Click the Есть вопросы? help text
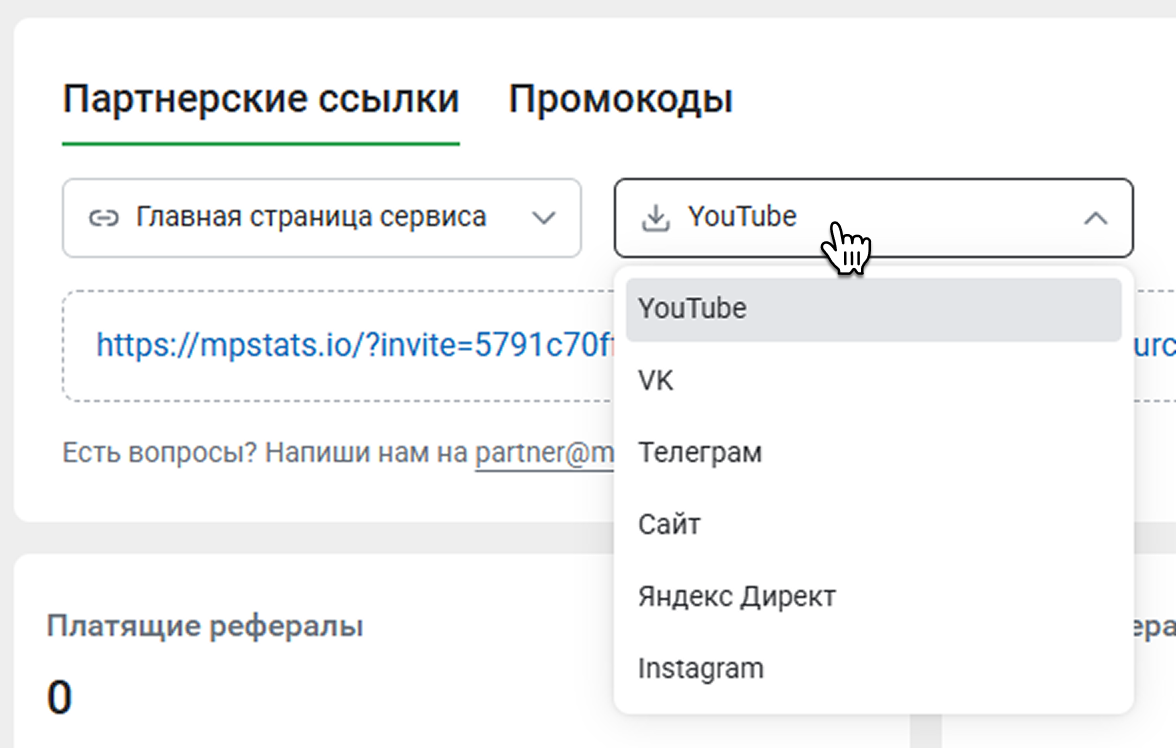The height and width of the screenshot is (748, 1176). 160,454
